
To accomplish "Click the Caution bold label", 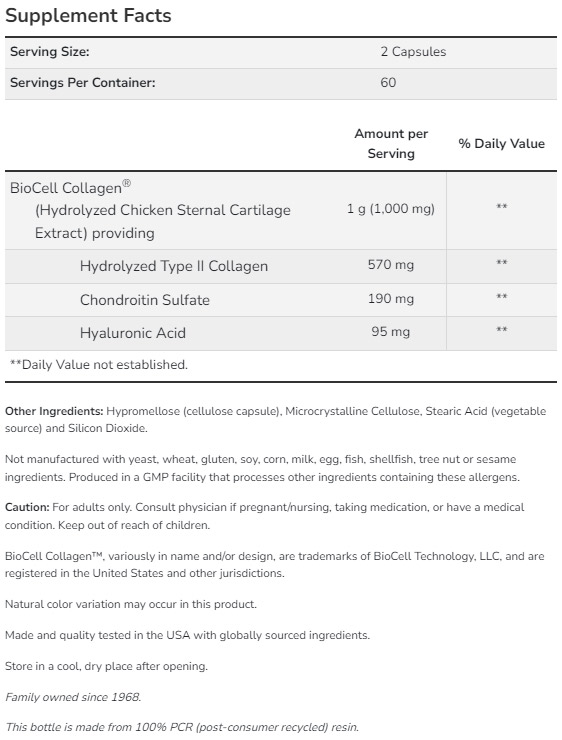I will click(27, 507).
